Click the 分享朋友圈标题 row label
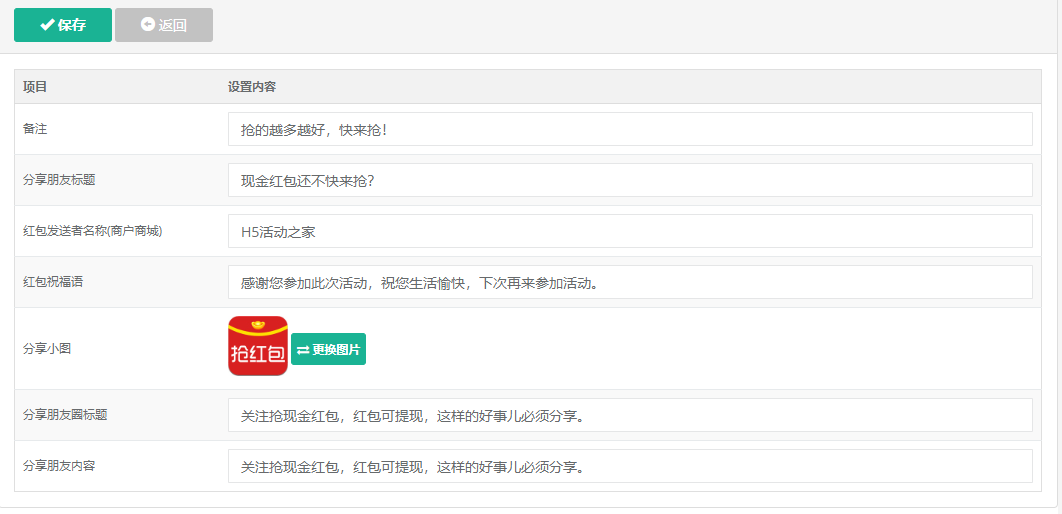The height and width of the screenshot is (514, 1062). click(x=65, y=414)
